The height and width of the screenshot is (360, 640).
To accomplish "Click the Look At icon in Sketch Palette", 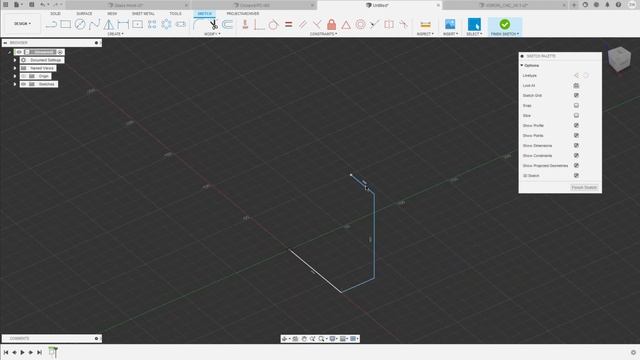I will [x=576, y=85].
